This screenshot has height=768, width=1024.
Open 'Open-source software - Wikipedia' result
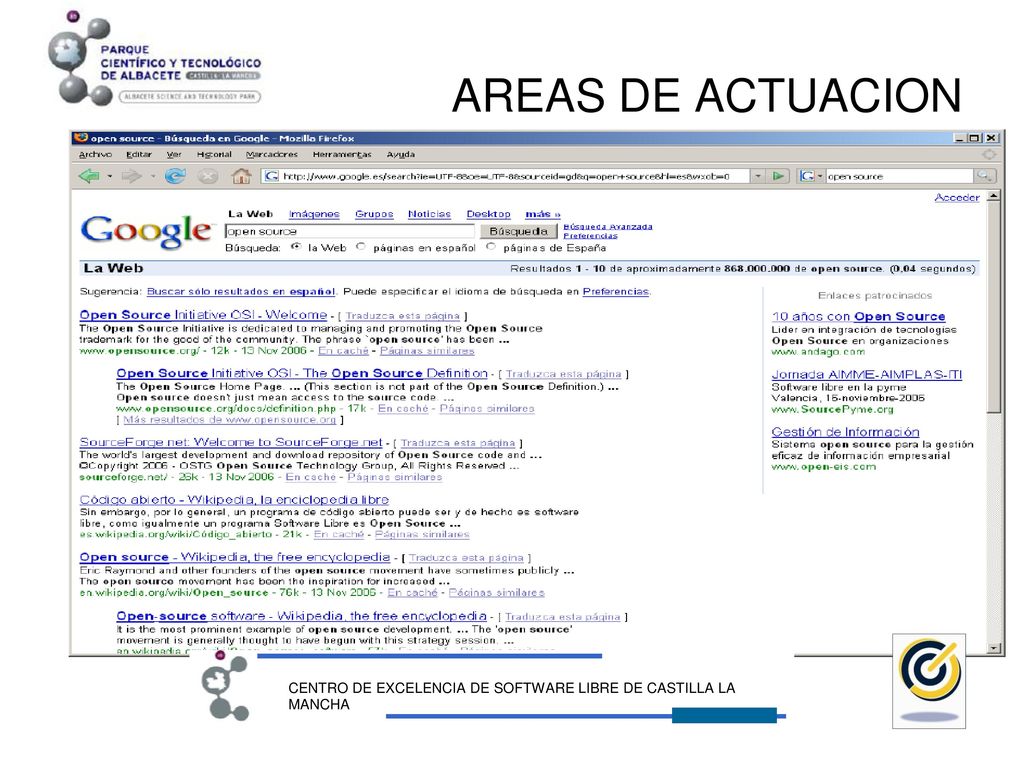[301, 616]
